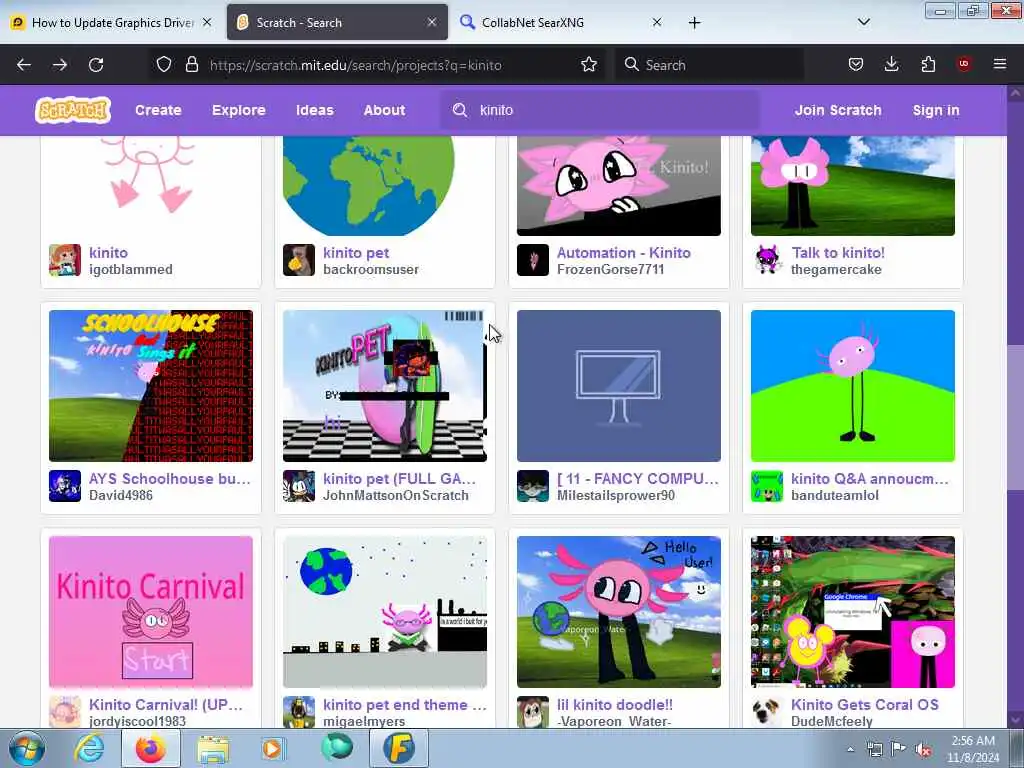Click the Firefox taskbar icon
The image size is (1024, 768).
pyautogui.click(x=150, y=748)
